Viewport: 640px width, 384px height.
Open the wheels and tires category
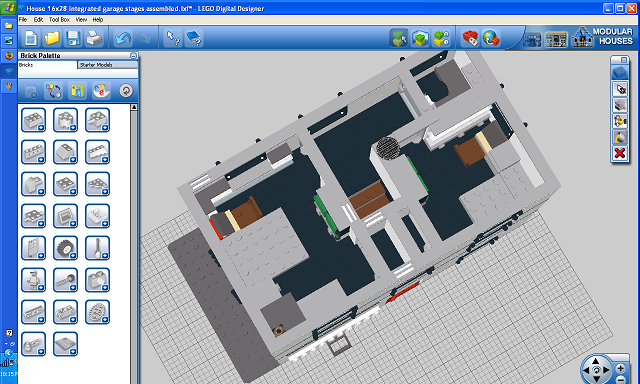click(65, 248)
